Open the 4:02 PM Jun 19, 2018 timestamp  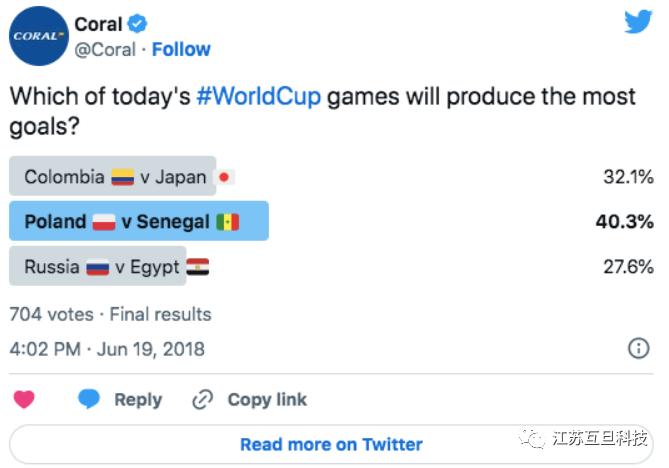[106, 349]
